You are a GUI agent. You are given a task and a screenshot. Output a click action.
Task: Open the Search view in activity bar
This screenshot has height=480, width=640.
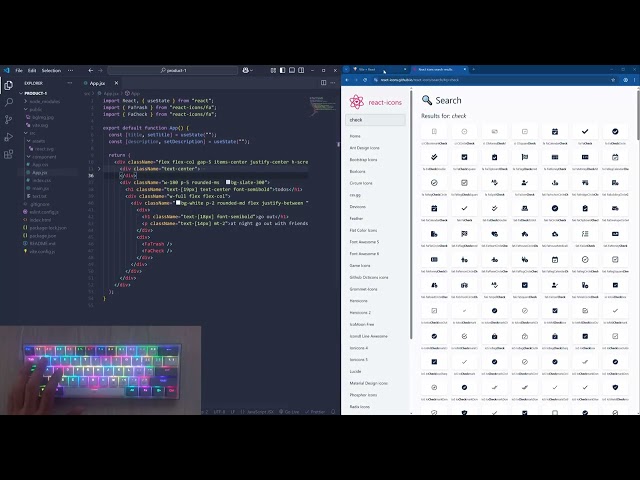point(9,102)
